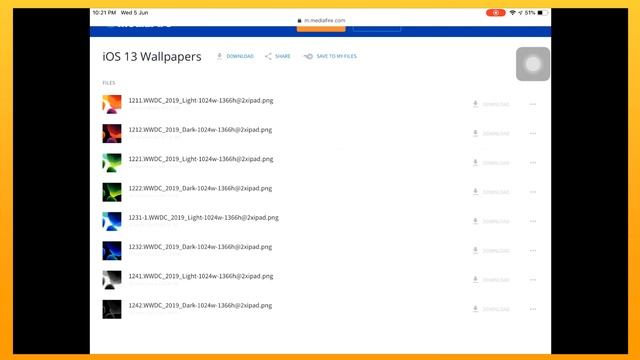Open file name 1231-1.WWDC_2019_Light-1024w-1366h@2xipad.png
The height and width of the screenshot is (360, 640).
point(204,218)
